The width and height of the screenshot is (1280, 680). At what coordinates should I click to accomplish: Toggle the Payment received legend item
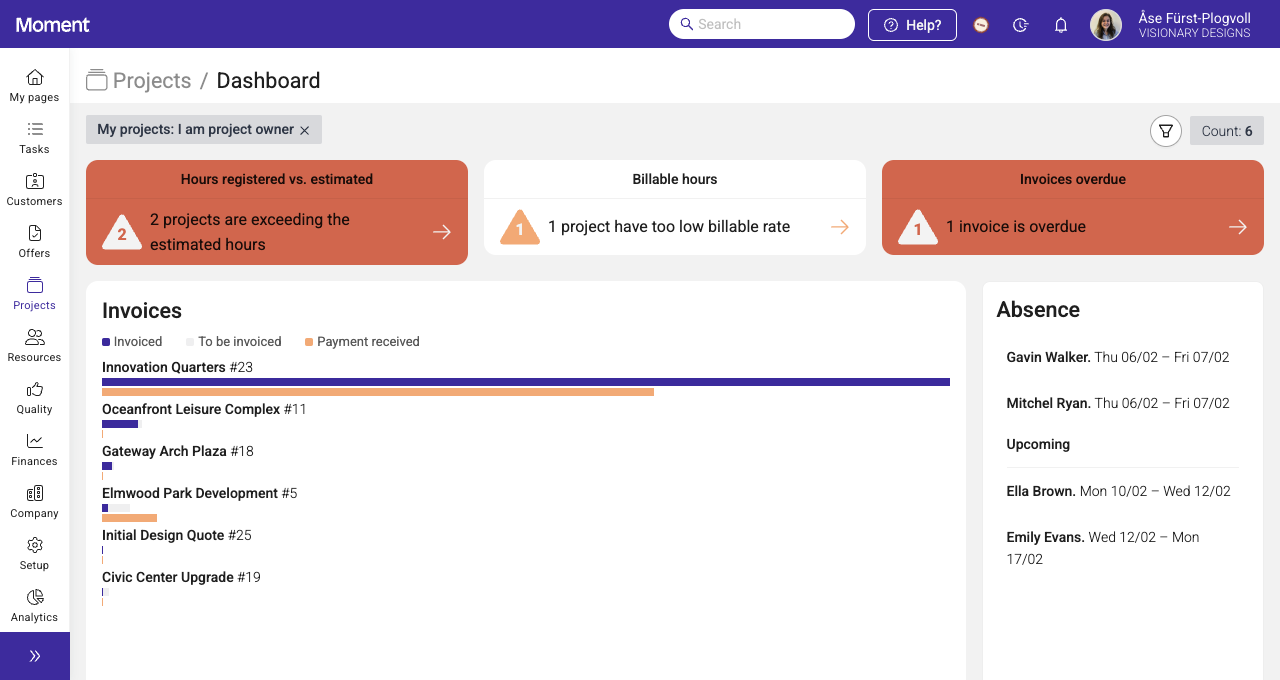point(362,341)
